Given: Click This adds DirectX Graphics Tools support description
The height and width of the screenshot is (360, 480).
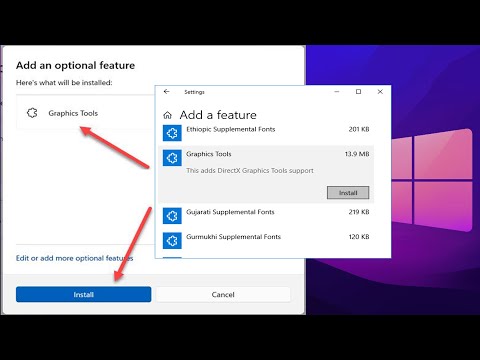Looking at the screenshot, I should 250,171.
